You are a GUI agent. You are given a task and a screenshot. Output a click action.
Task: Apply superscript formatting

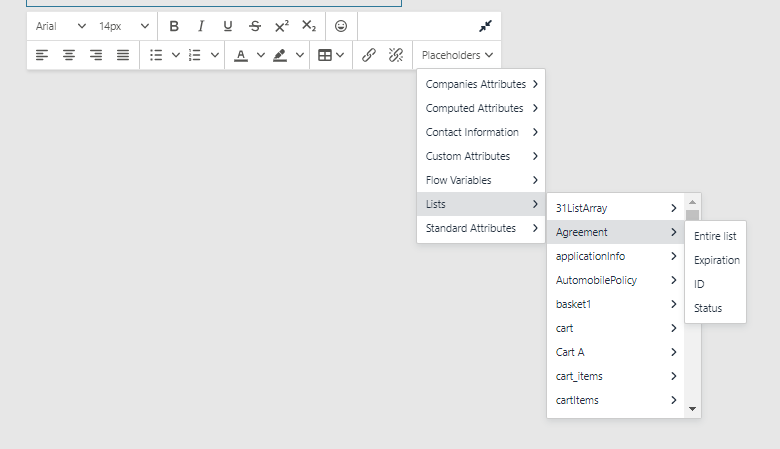pyautogui.click(x=281, y=26)
